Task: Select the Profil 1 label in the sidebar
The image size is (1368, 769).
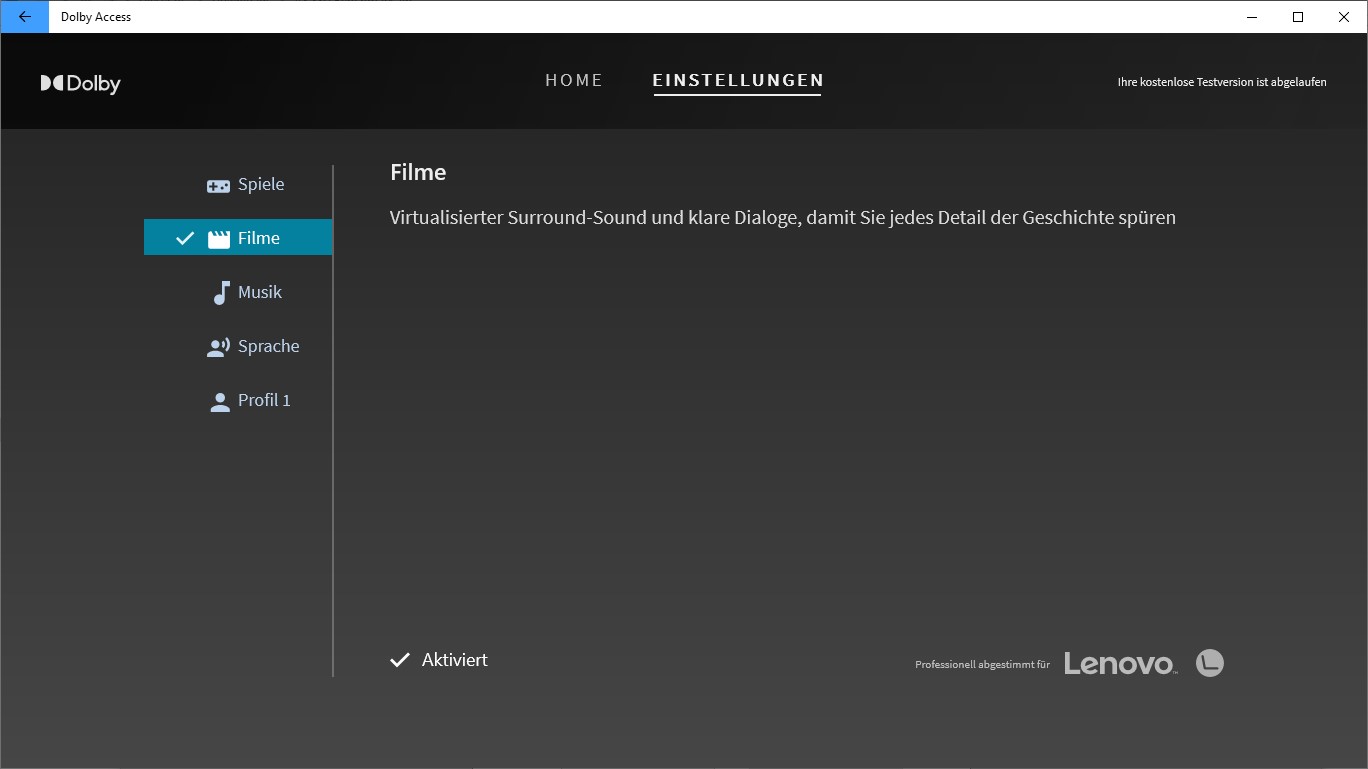Action: (x=264, y=400)
